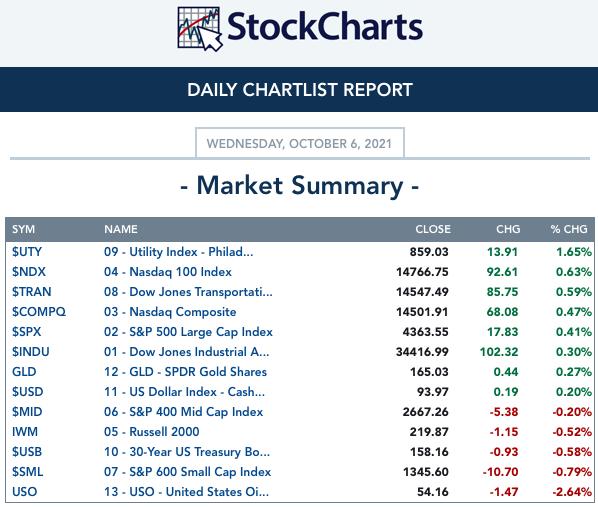
Task: Open the $NDX symbol link
Action: tap(29, 272)
